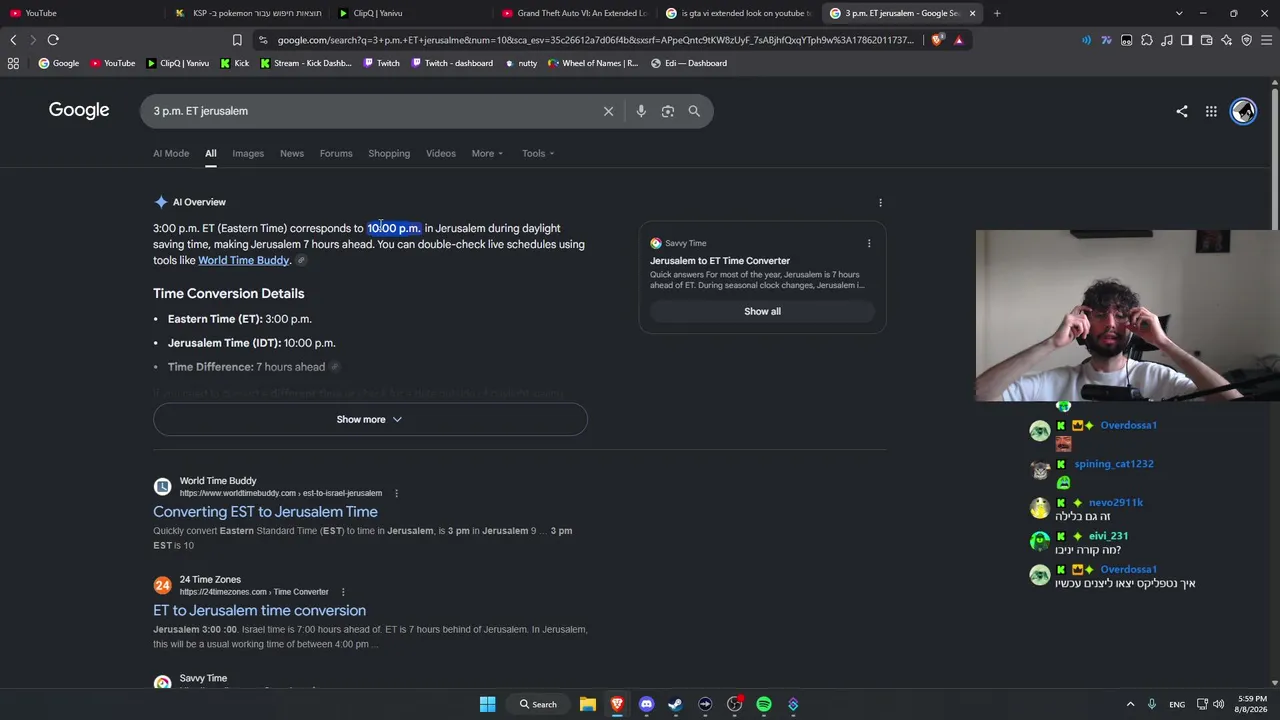The image size is (1280, 720).
Task: Open Jerusalem to ET Time Converter source
Action: click(x=720, y=261)
